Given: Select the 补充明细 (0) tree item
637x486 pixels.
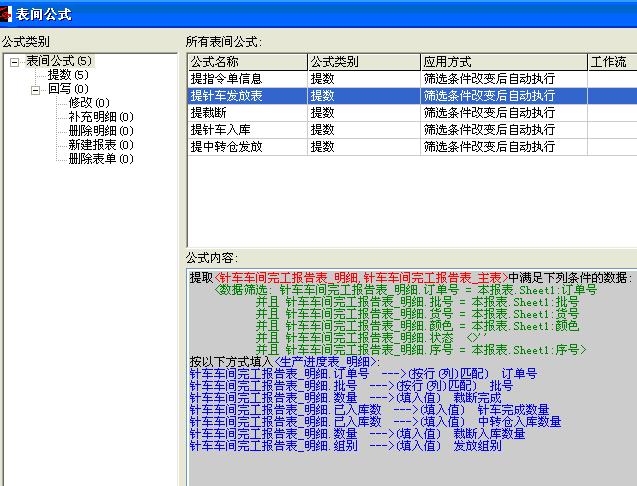Looking at the screenshot, I should [x=100, y=117].
